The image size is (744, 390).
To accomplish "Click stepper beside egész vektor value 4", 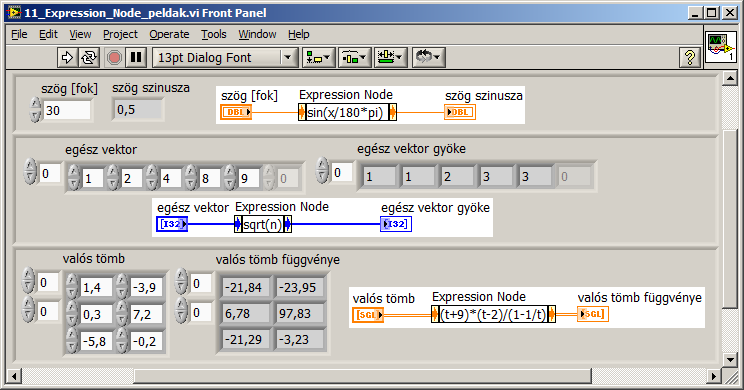I will [x=152, y=177].
